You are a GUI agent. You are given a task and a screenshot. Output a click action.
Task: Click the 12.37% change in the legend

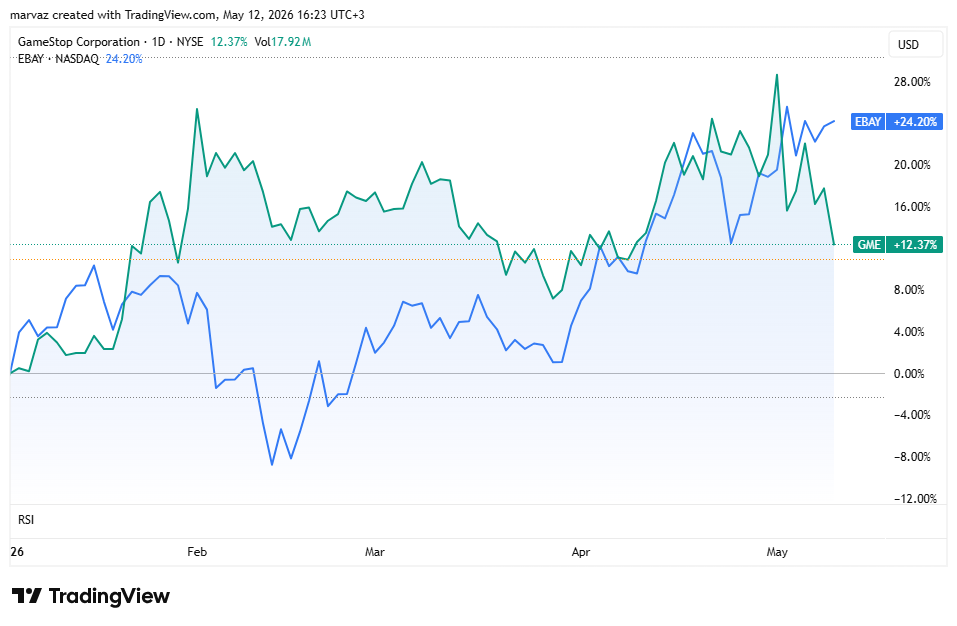click(x=229, y=41)
